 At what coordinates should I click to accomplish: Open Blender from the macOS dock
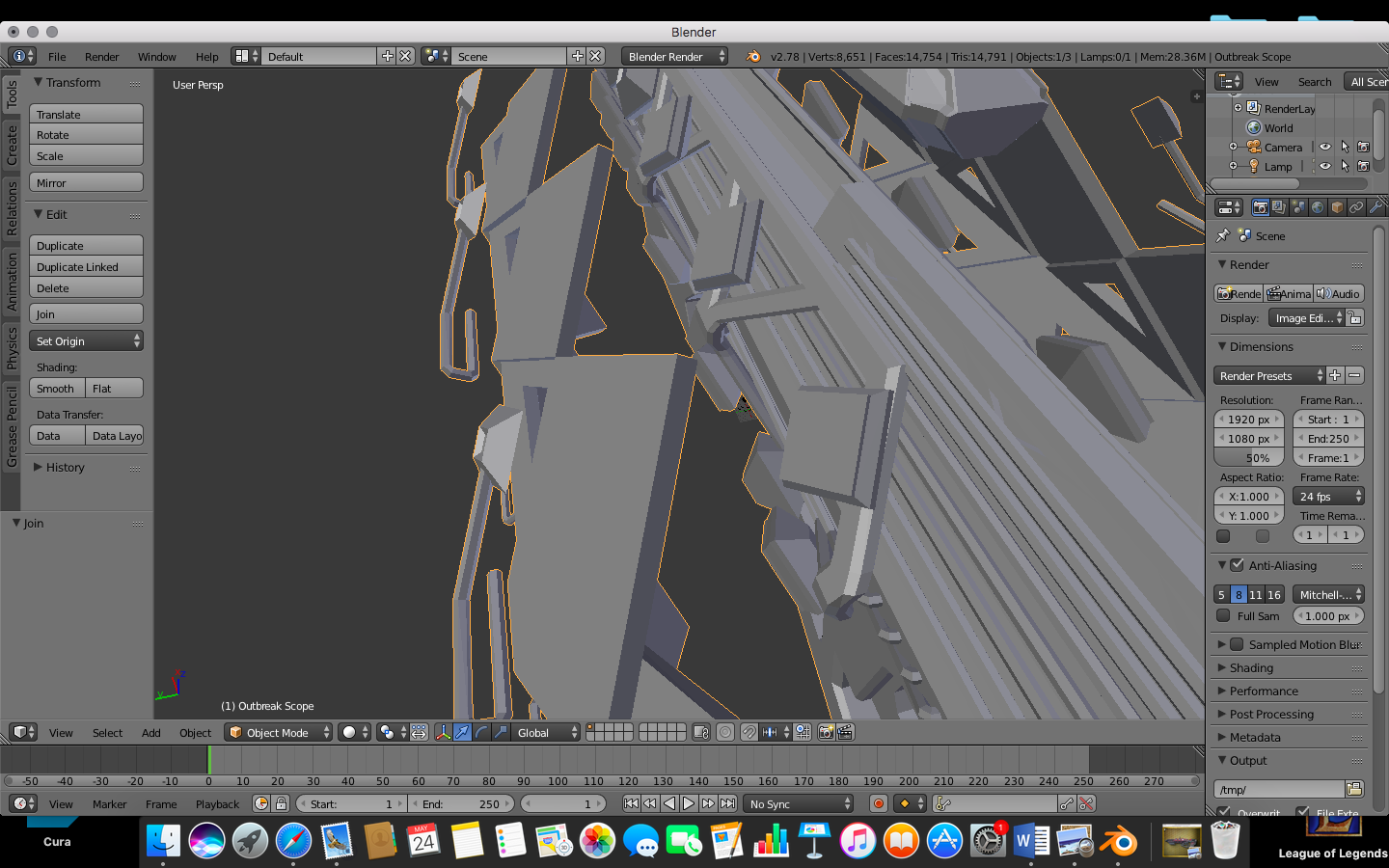[1118, 841]
